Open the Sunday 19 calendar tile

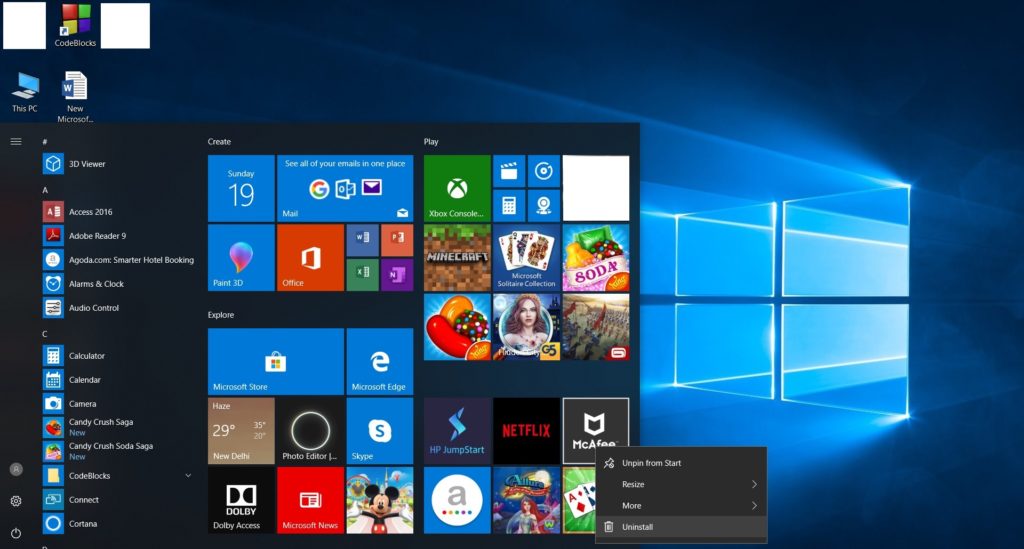coord(241,189)
